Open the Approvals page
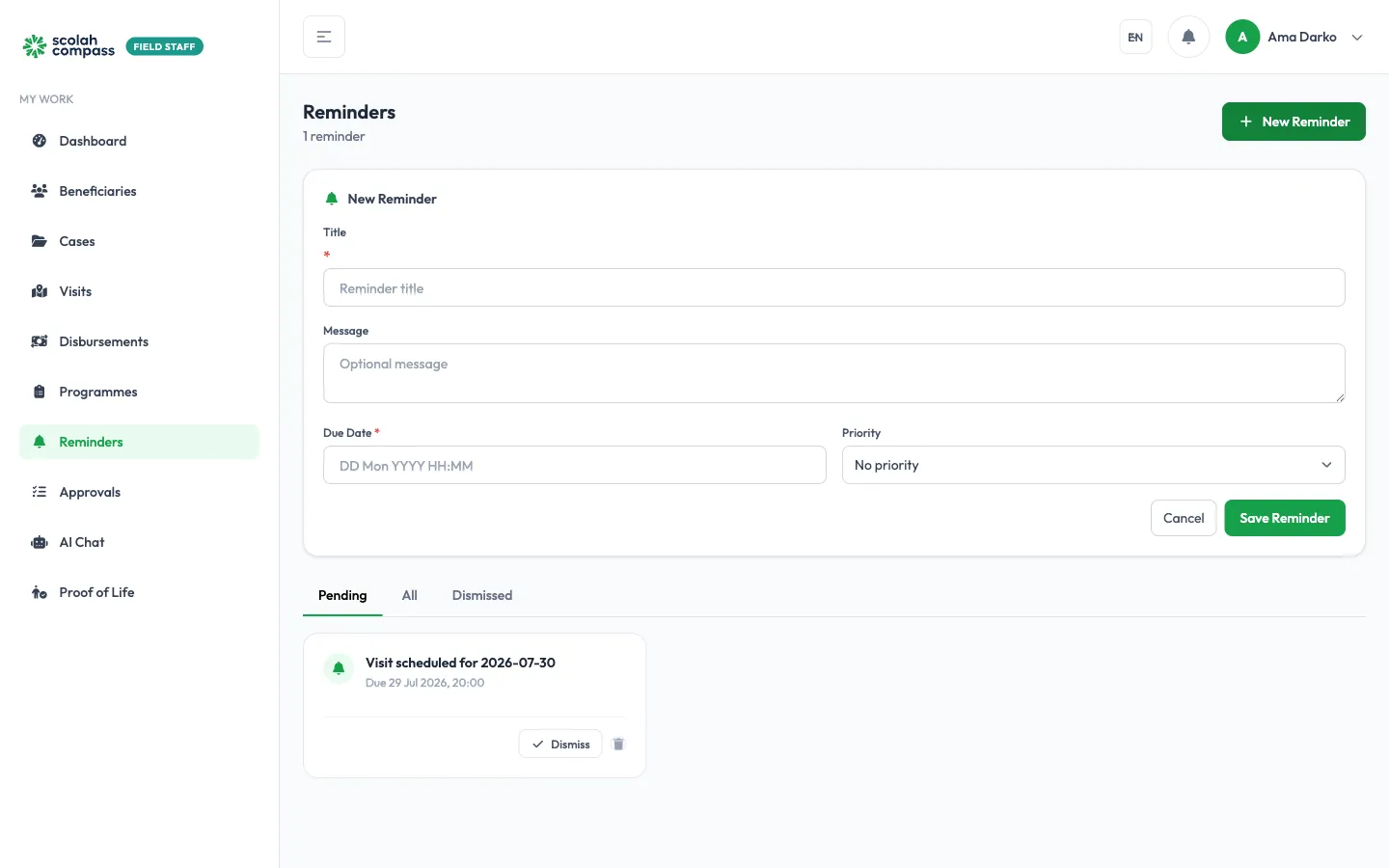1389x868 pixels. click(x=139, y=492)
